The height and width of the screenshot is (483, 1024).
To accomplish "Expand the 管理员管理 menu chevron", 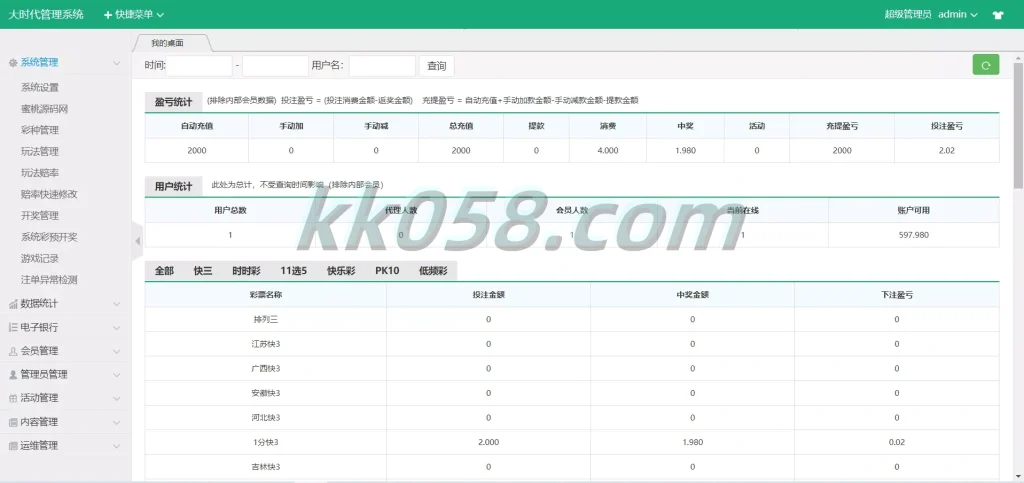I will pos(116,375).
